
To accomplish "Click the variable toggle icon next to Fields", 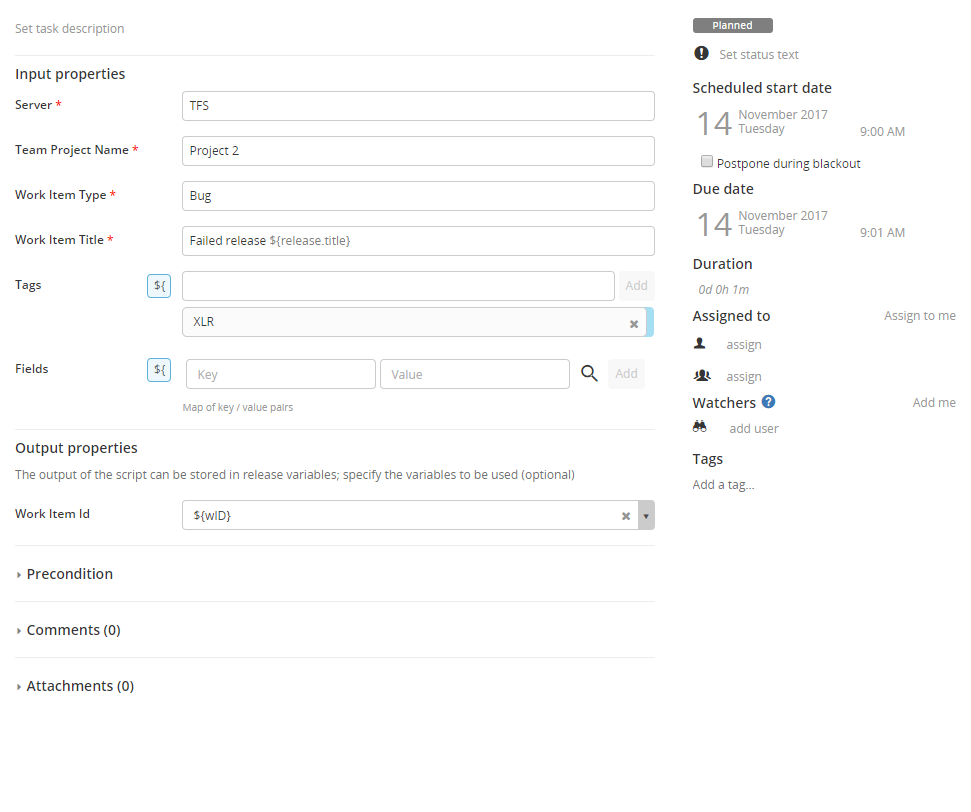I will tap(159, 370).
